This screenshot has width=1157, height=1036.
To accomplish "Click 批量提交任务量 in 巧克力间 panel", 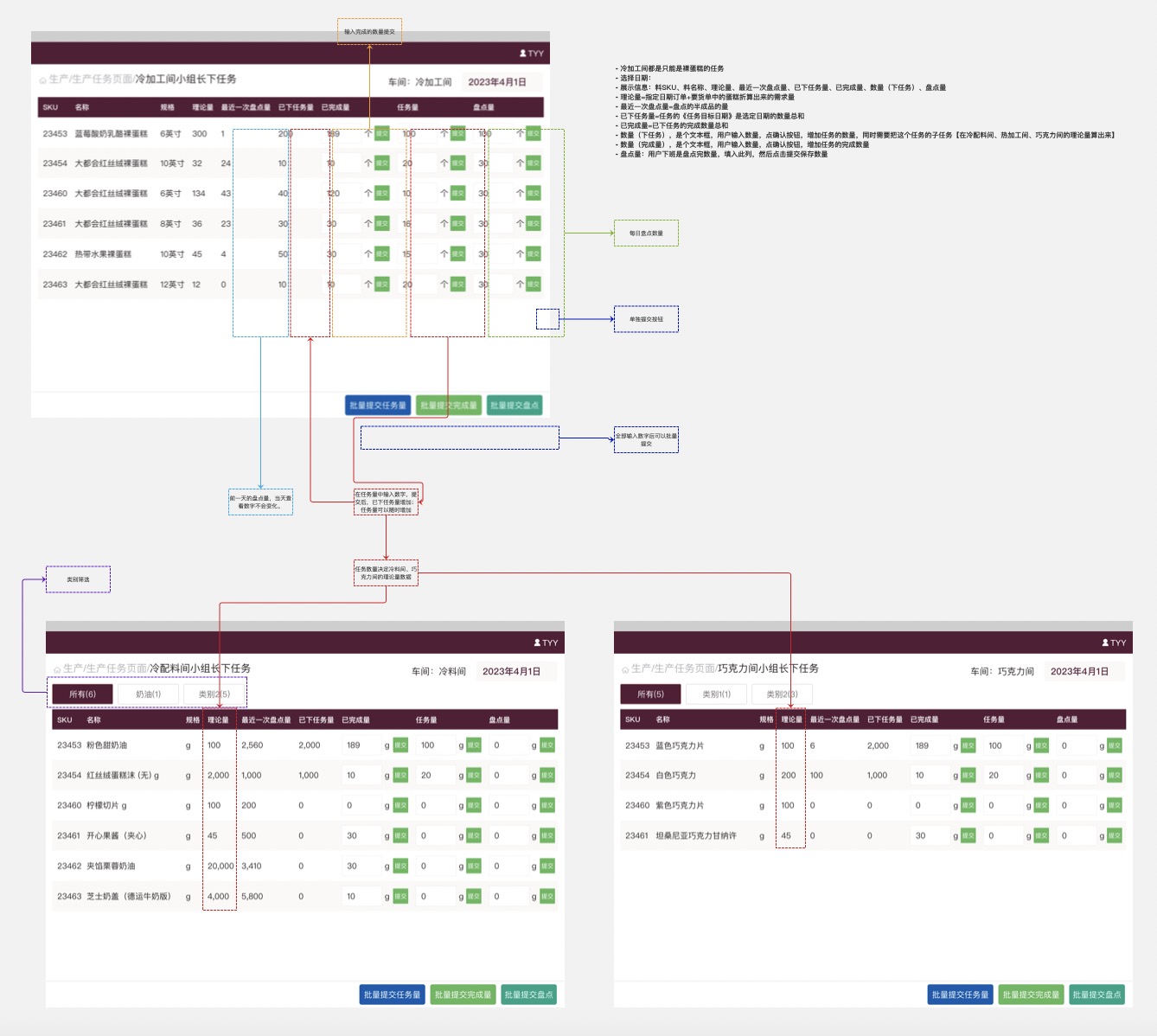I will [961, 994].
